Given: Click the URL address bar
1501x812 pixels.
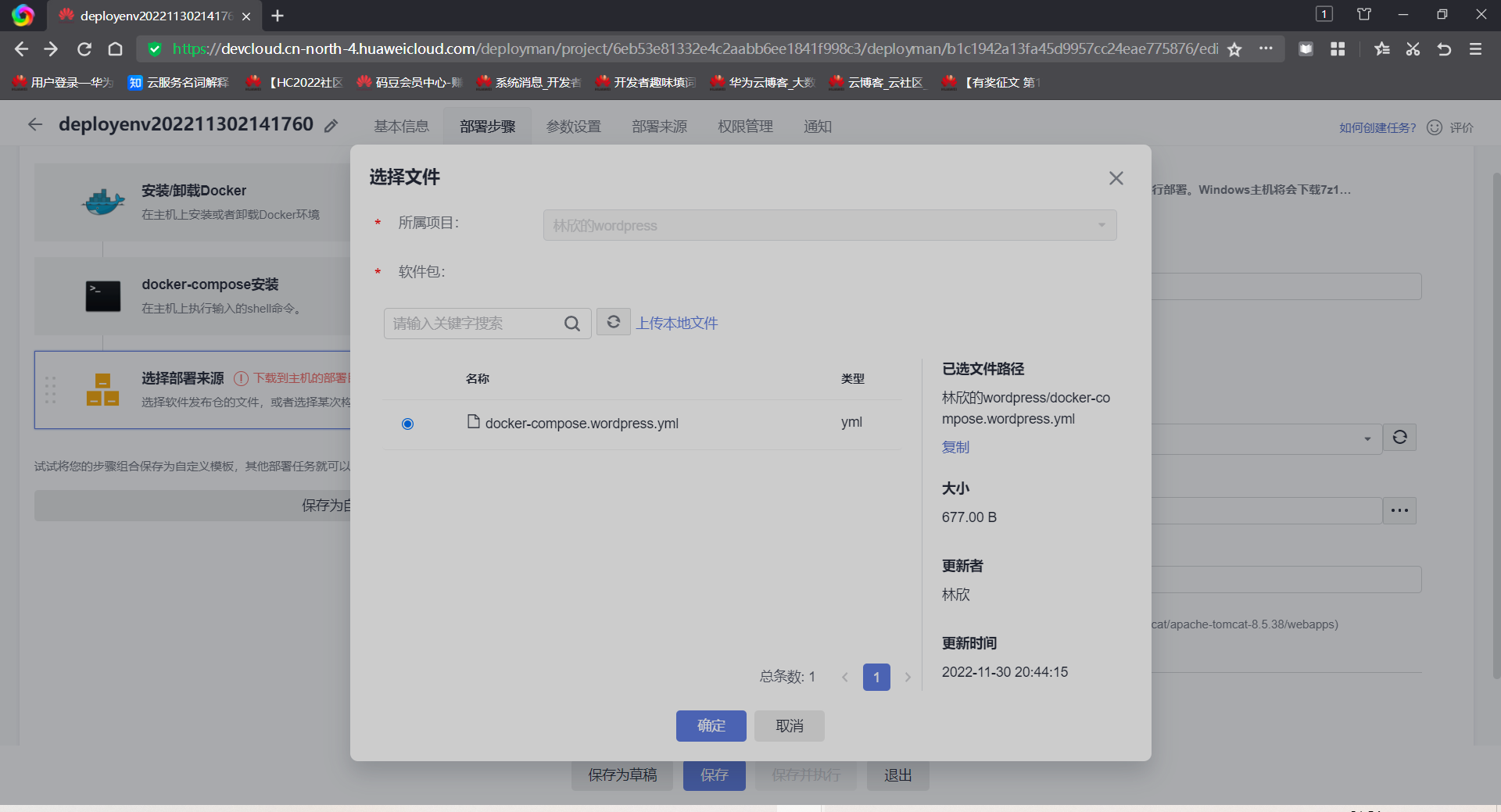Looking at the screenshot, I should (x=694, y=49).
